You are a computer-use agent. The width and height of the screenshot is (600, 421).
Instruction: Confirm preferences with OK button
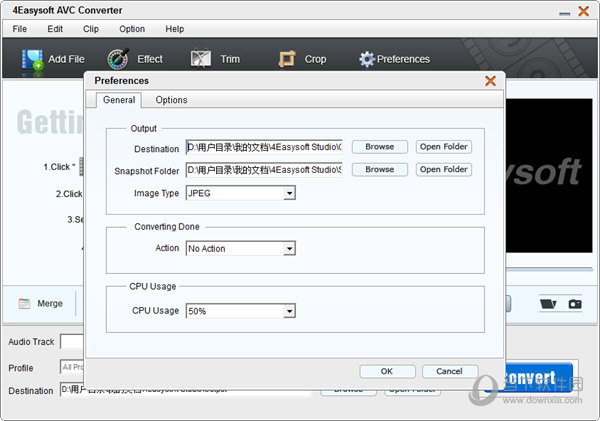pos(387,371)
